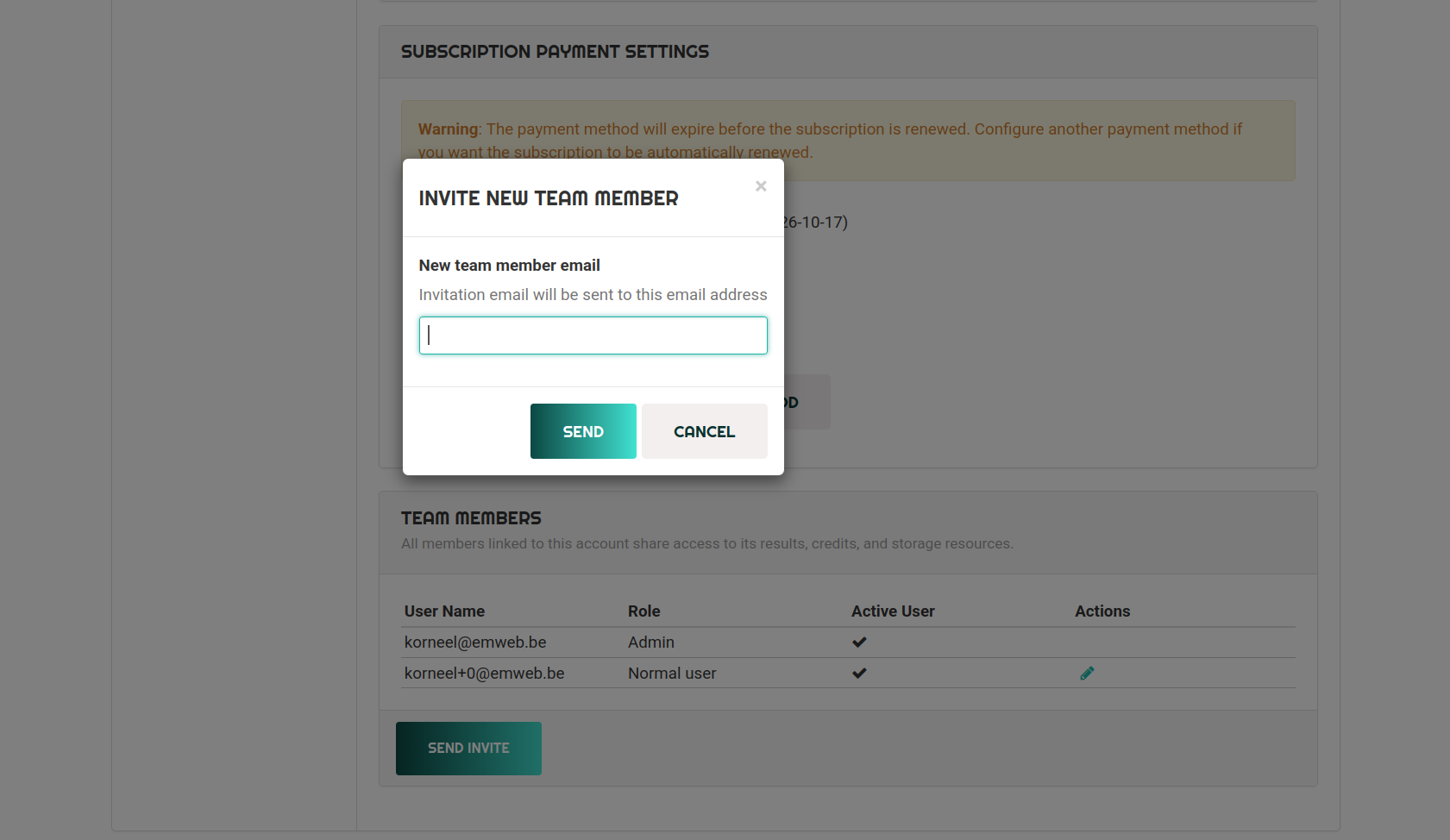Click the Role column header
Image resolution: width=1450 pixels, height=840 pixels.
pyautogui.click(x=643, y=611)
